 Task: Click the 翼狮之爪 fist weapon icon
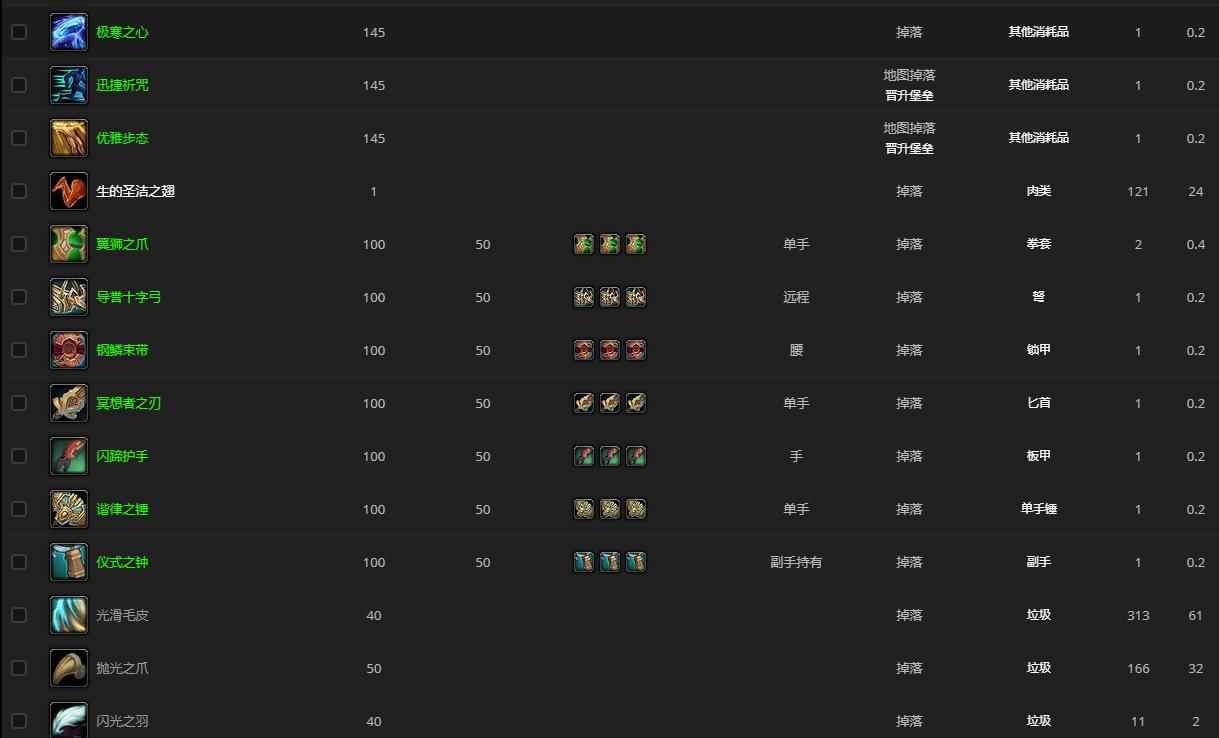point(69,244)
